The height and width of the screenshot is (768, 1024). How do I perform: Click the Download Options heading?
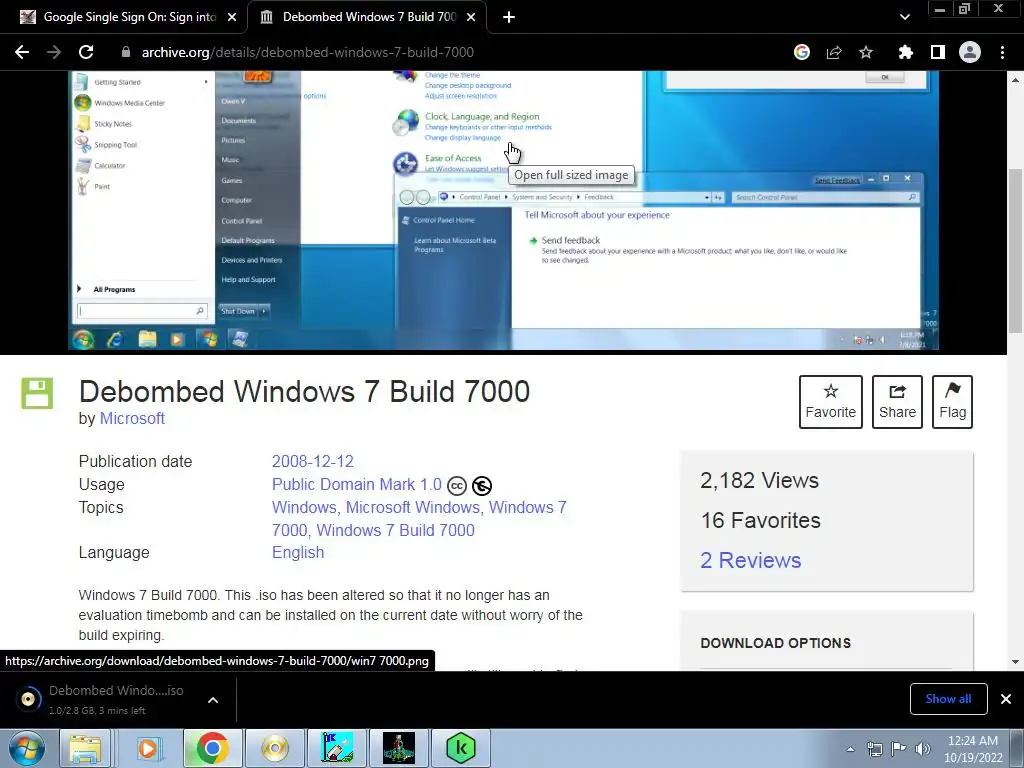(775, 643)
